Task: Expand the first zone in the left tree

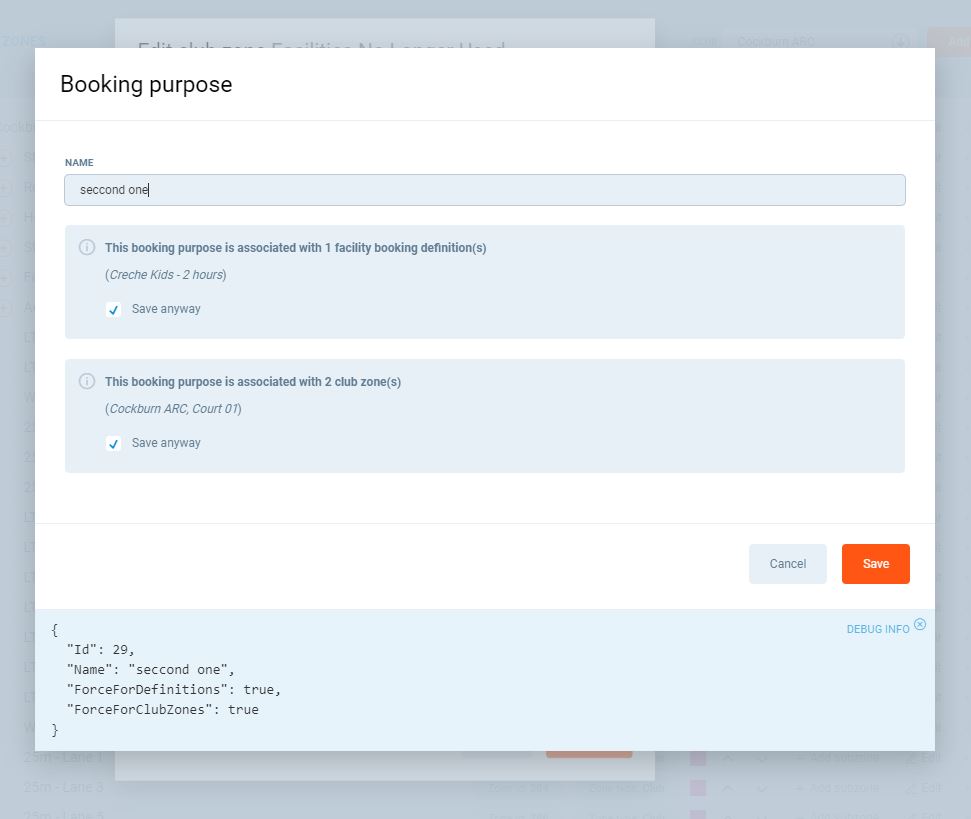Action: pos(5,158)
